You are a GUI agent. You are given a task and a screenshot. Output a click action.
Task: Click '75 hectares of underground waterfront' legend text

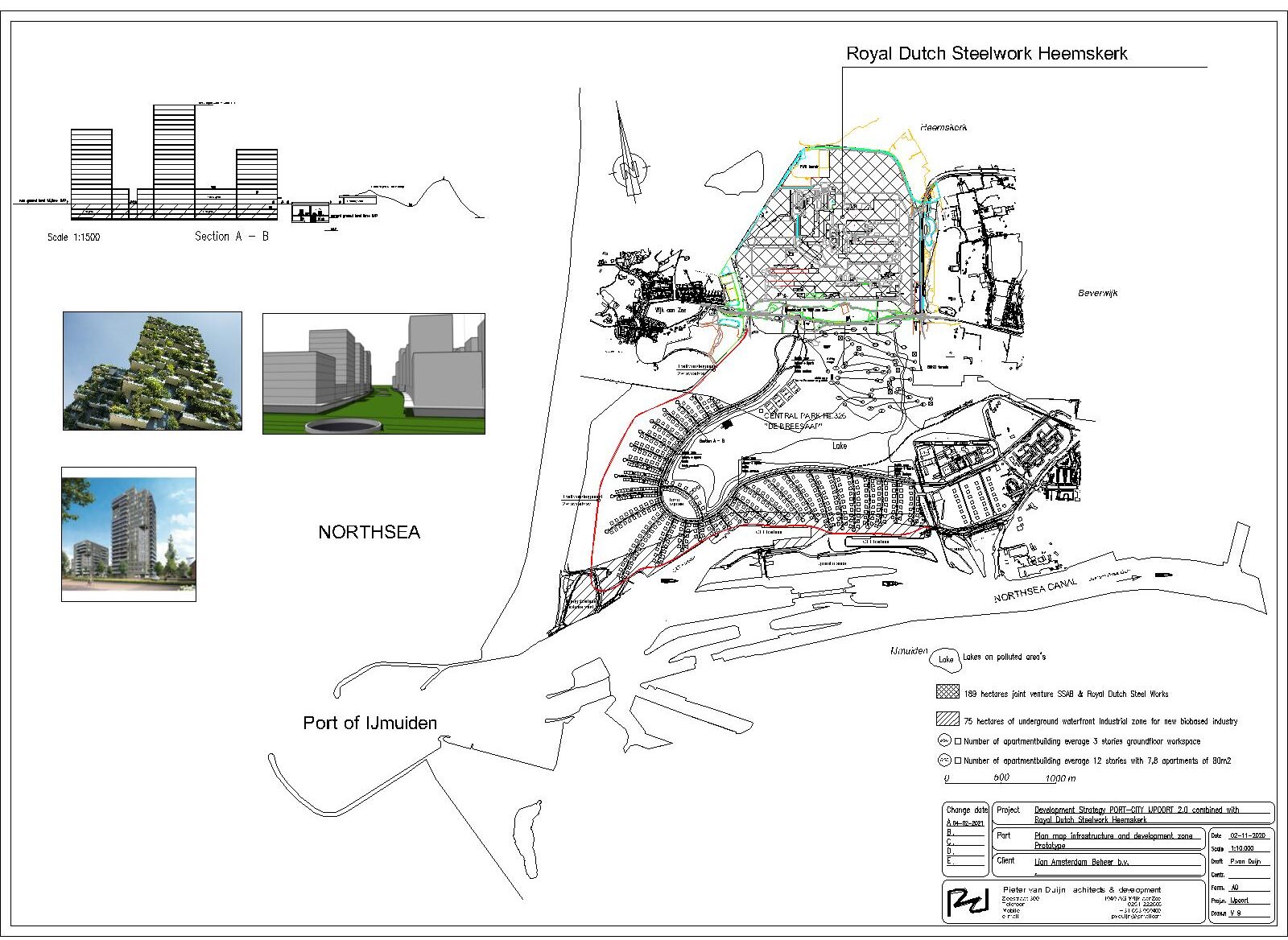1100,721
